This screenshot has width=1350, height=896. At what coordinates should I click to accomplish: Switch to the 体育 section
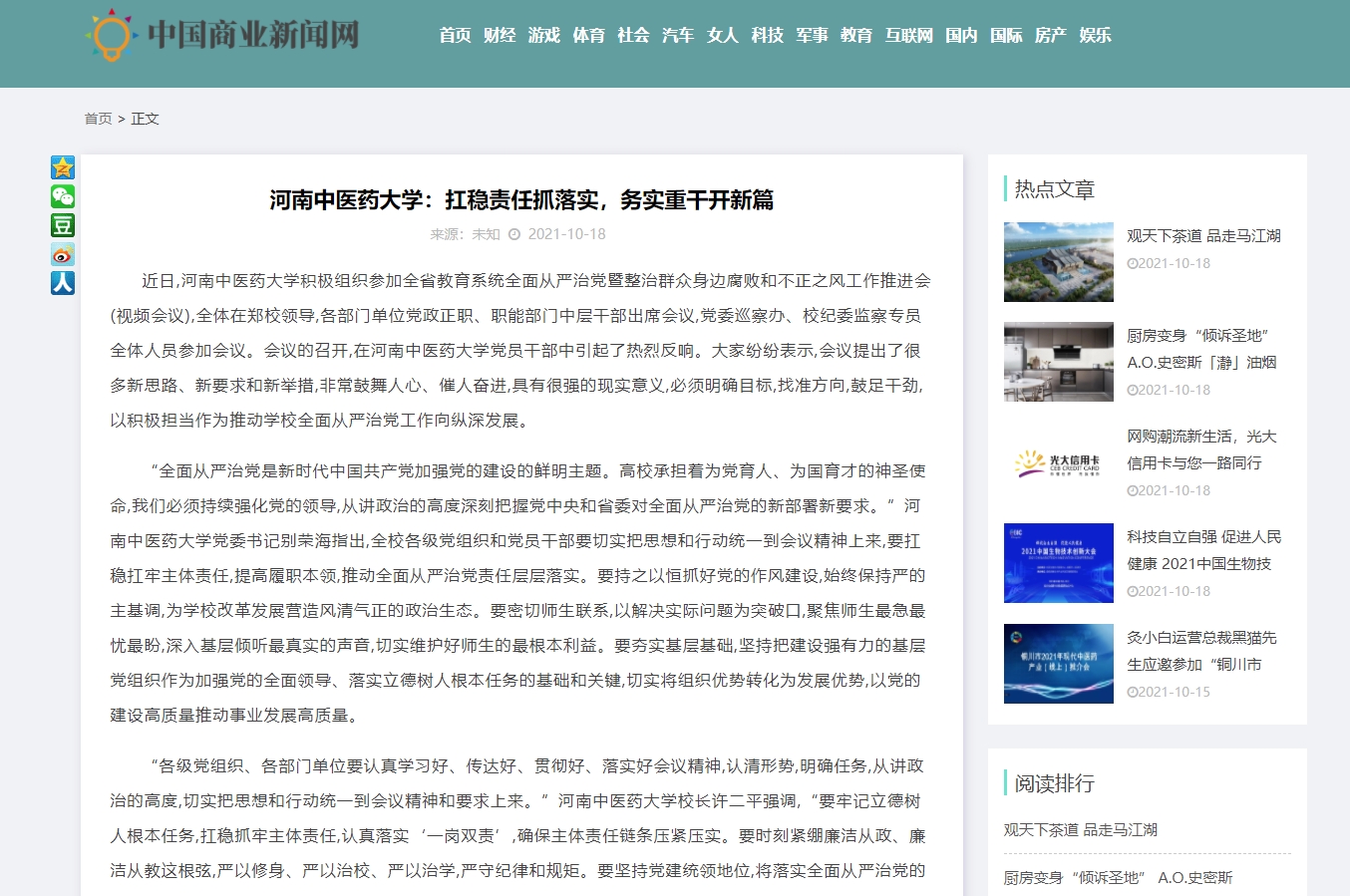tap(588, 36)
